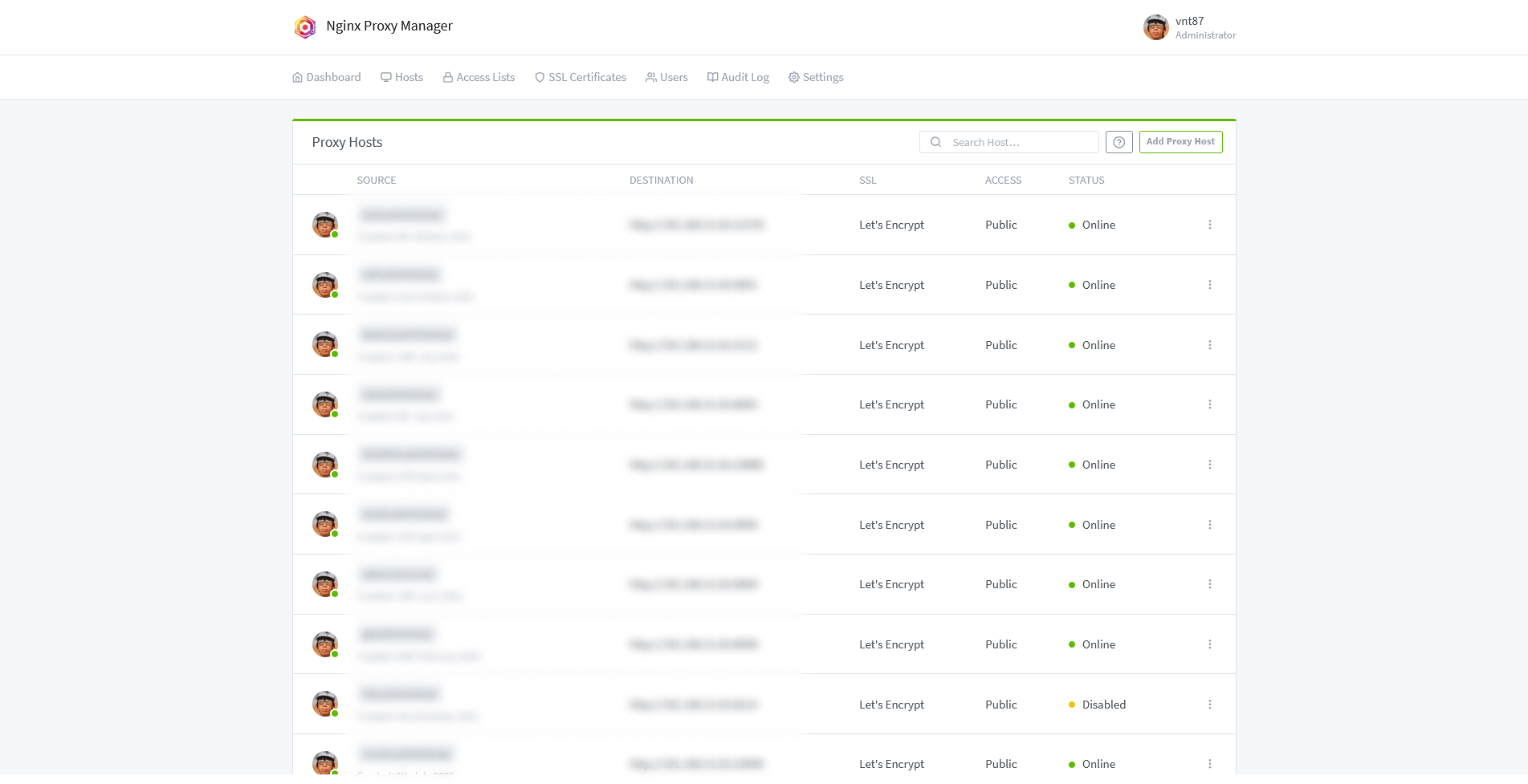The height and width of the screenshot is (784, 1528).
Task: Click Public access in the first host row
Action: 1001,225
